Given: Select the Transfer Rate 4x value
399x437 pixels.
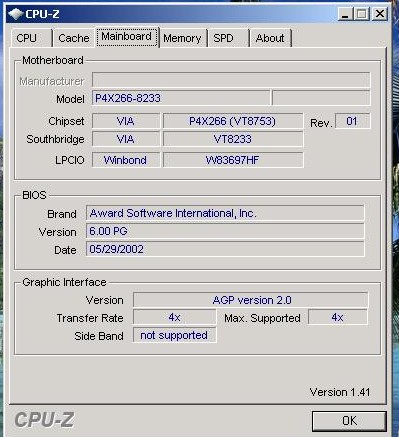Looking at the screenshot, I should coord(175,317).
